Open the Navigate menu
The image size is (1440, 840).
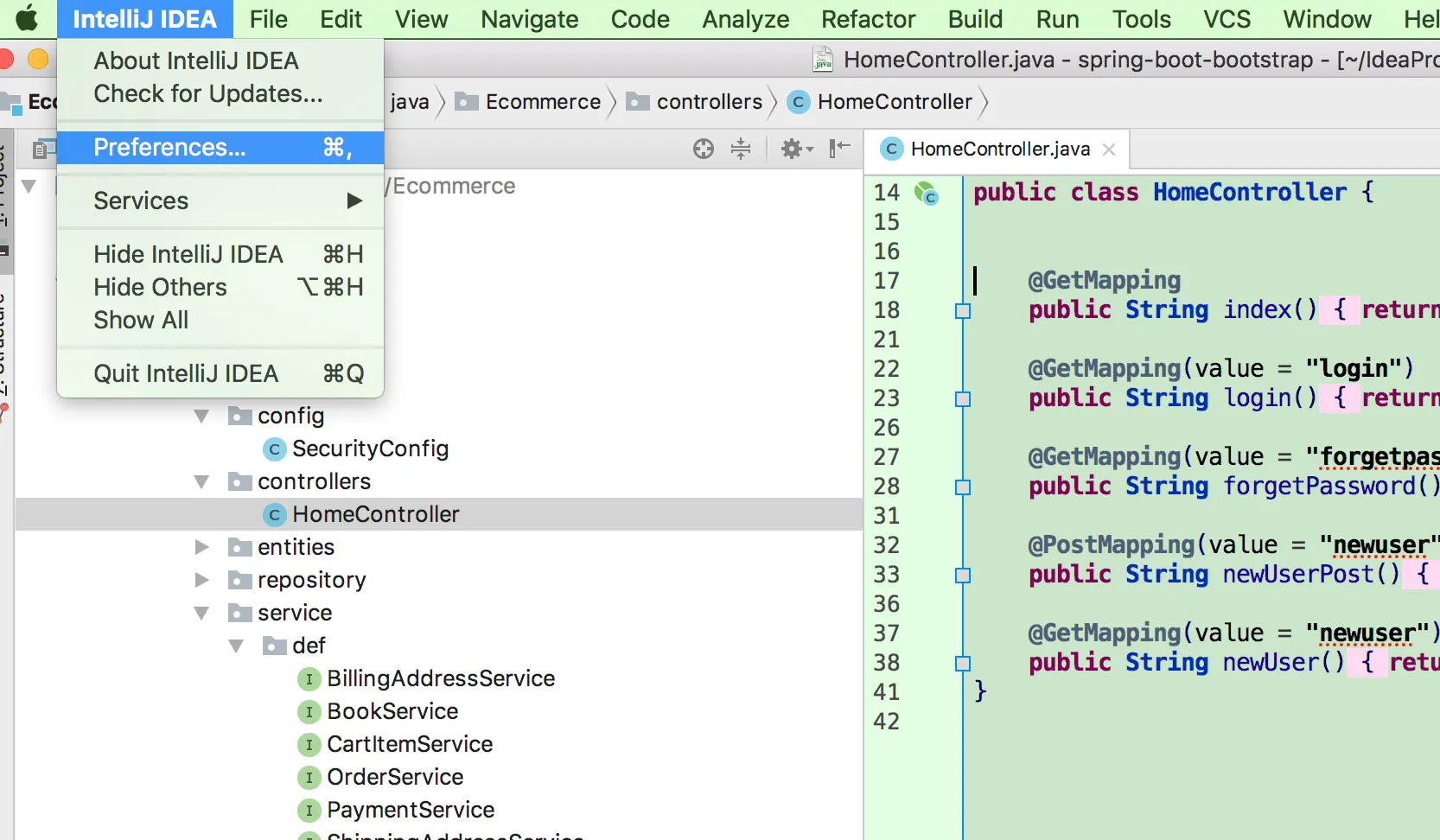pyautogui.click(x=530, y=19)
